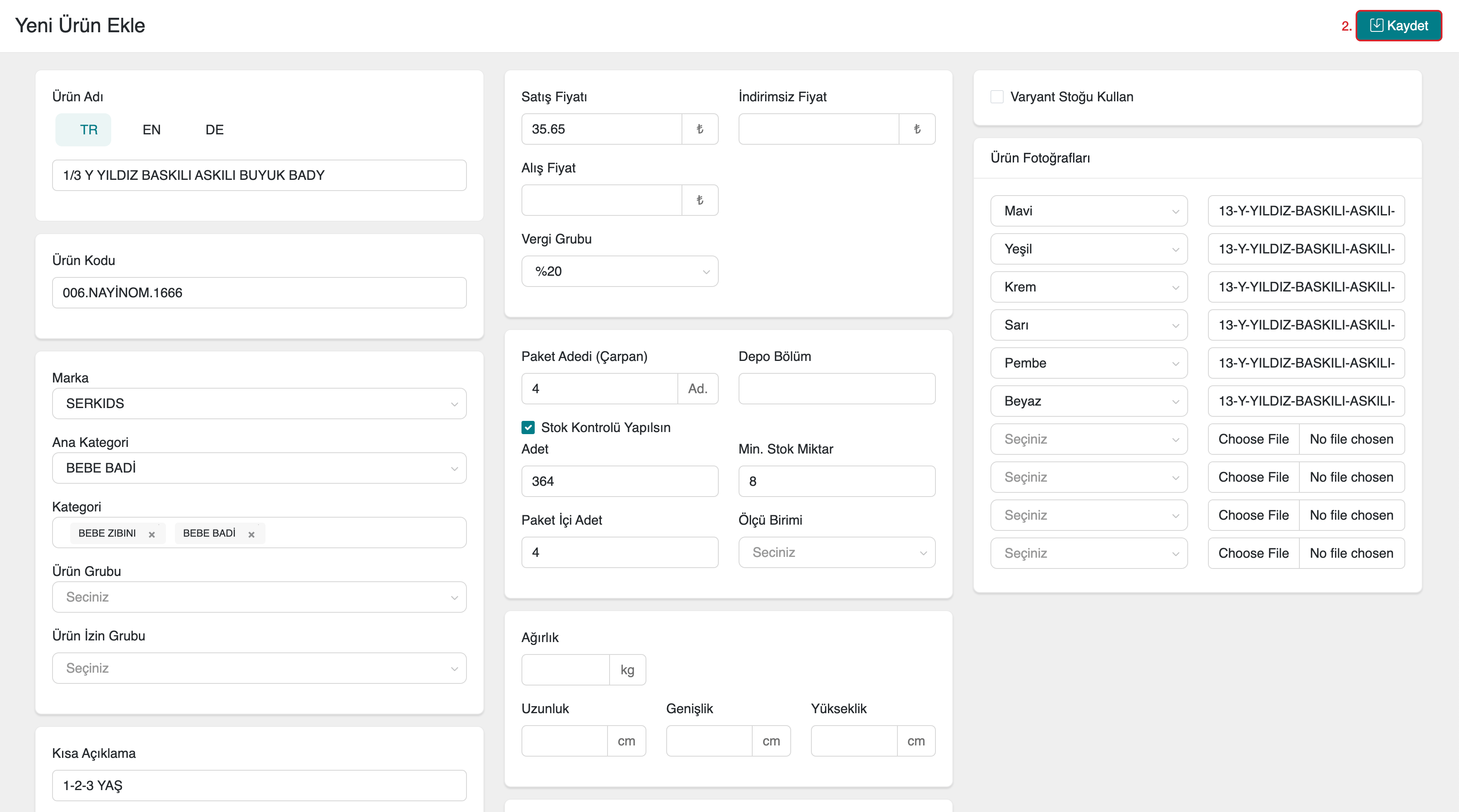1459x812 pixels.
Task: Click the kg unit addon for Ağırlık
Action: click(627, 670)
